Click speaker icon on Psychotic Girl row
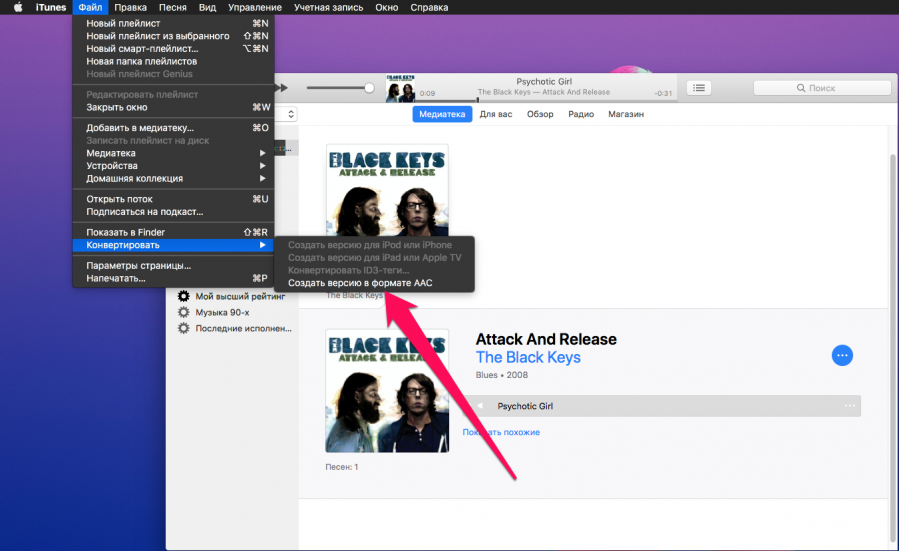The width and height of the screenshot is (899, 551). 480,406
